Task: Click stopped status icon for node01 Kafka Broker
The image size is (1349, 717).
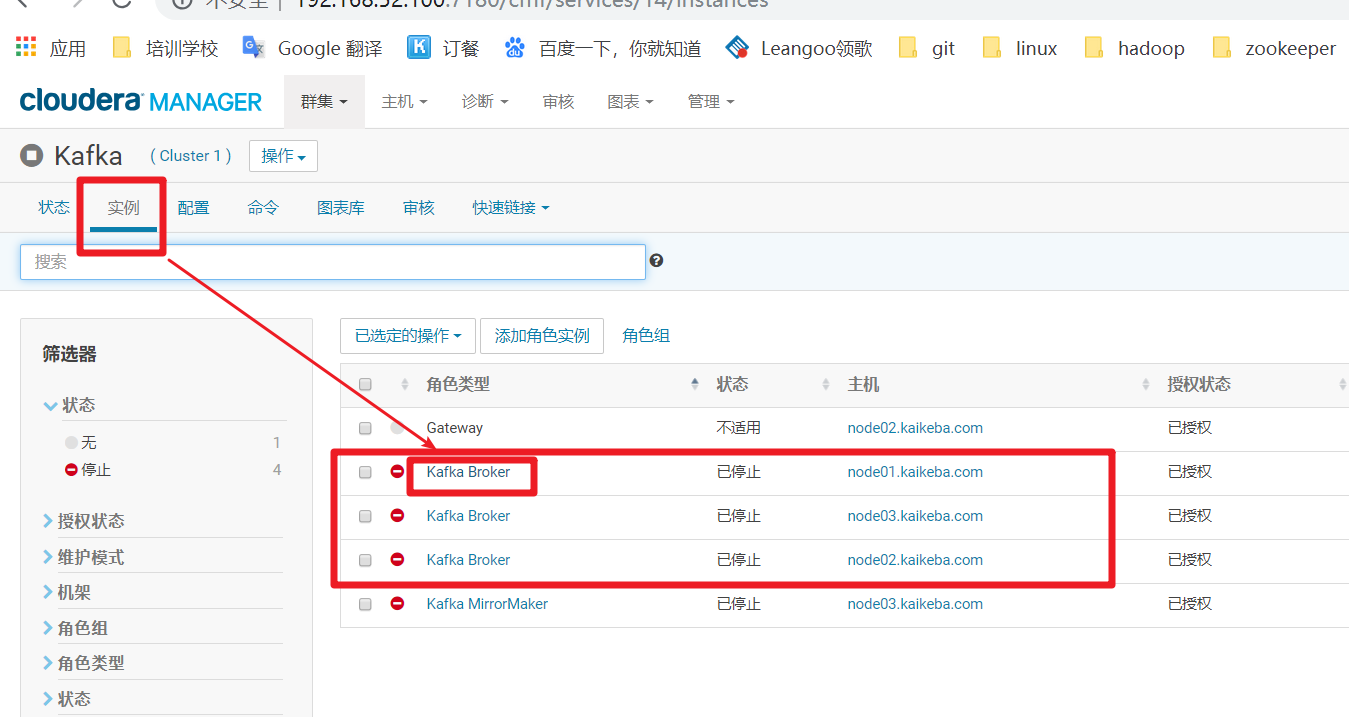Action: (397, 471)
